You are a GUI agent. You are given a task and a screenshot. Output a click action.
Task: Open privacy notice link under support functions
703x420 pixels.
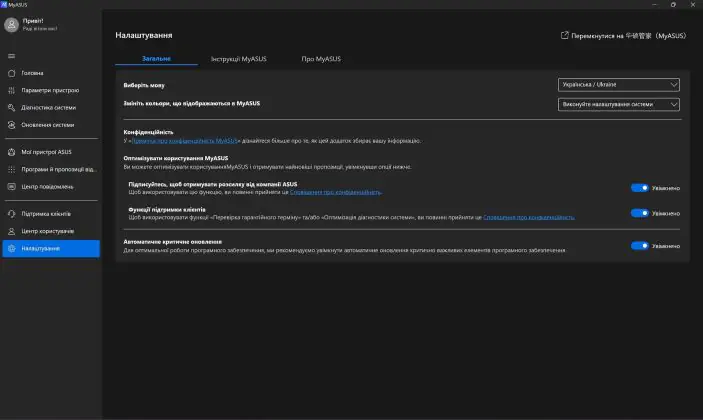(x=529, y=217)
